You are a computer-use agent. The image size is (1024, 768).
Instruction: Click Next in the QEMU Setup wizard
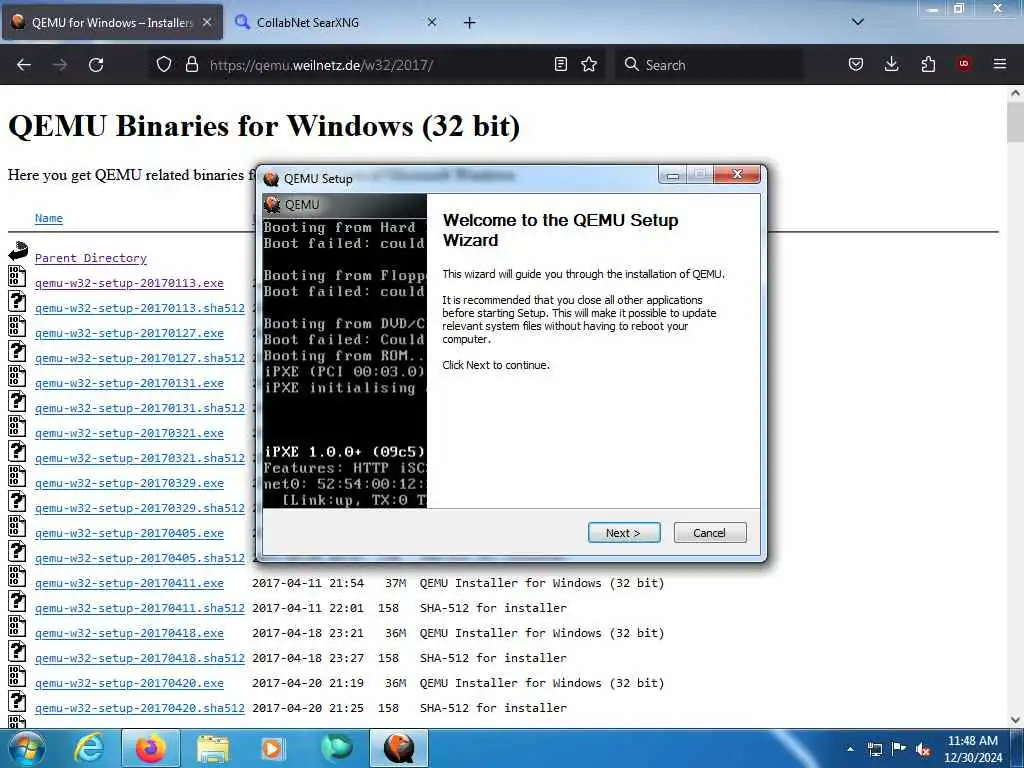(624, 533)
